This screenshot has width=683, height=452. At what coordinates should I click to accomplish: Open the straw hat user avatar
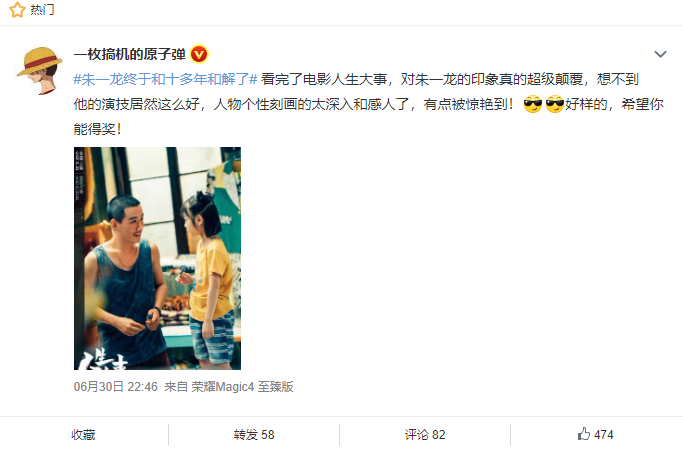pyautogui.click(x=40, y=71)
